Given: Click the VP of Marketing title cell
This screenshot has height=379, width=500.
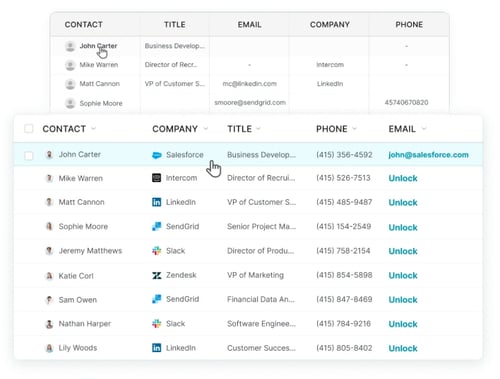Looking at the screenshot, I should tap(255, 275).
